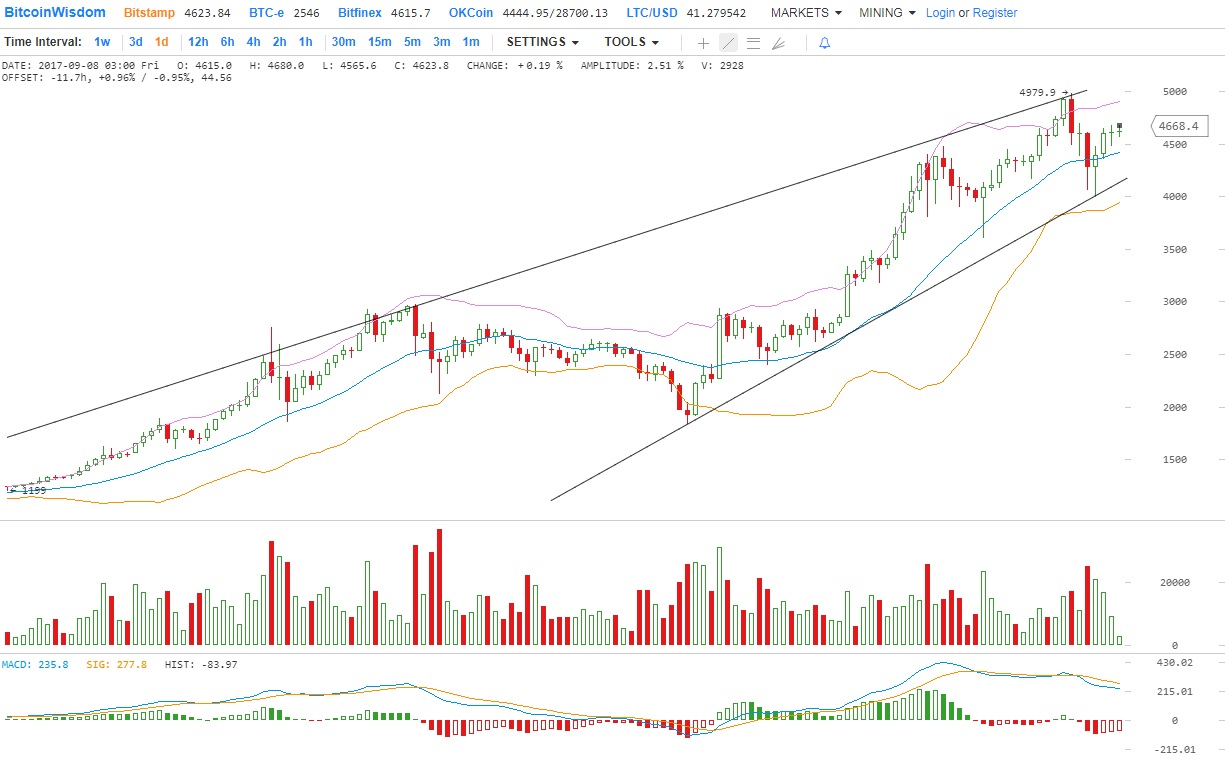Select the crosshair cursor tool

coord(703,43)
